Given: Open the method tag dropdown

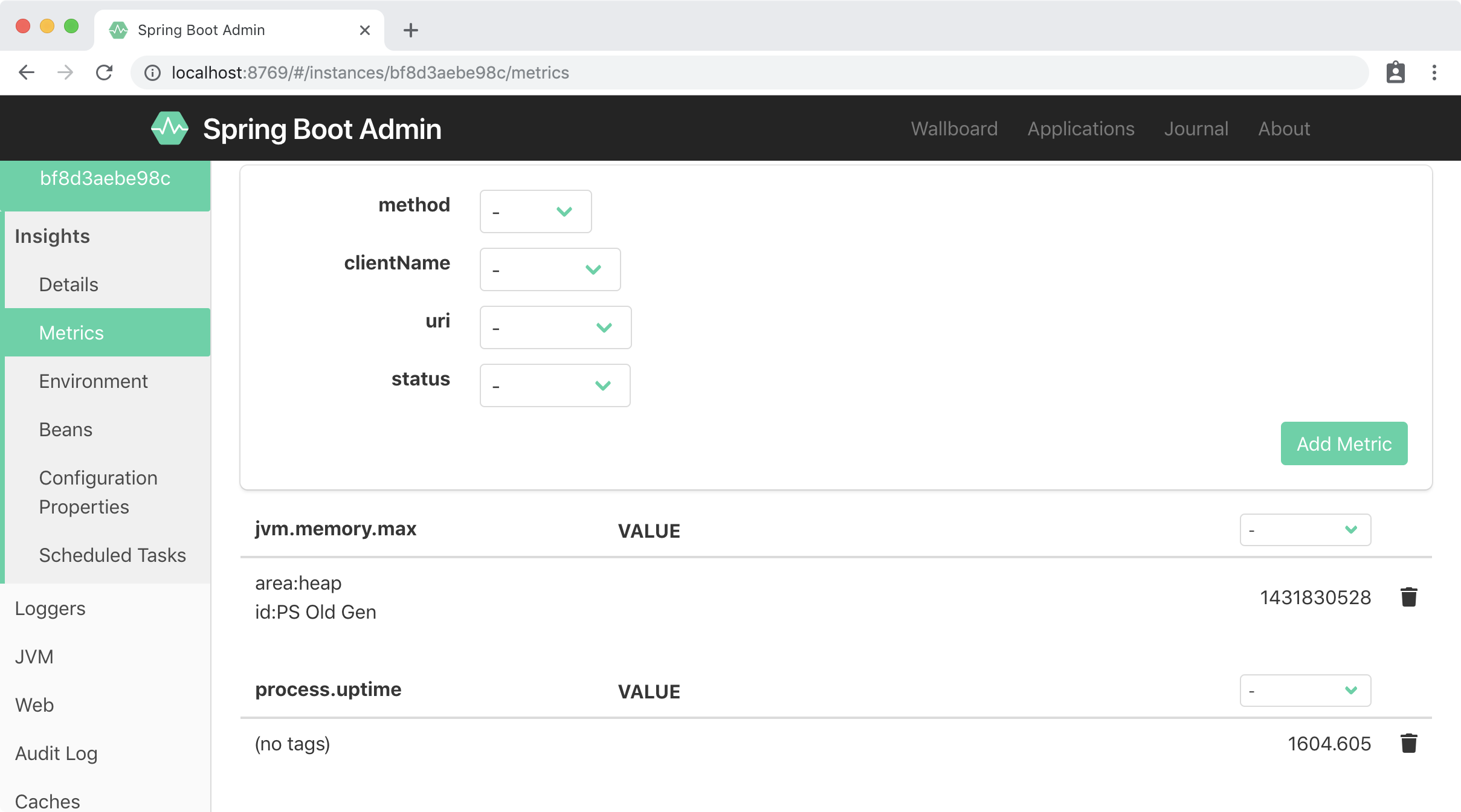Looking at the screenshot, I should pyautogui.click(x=535, y=211).
